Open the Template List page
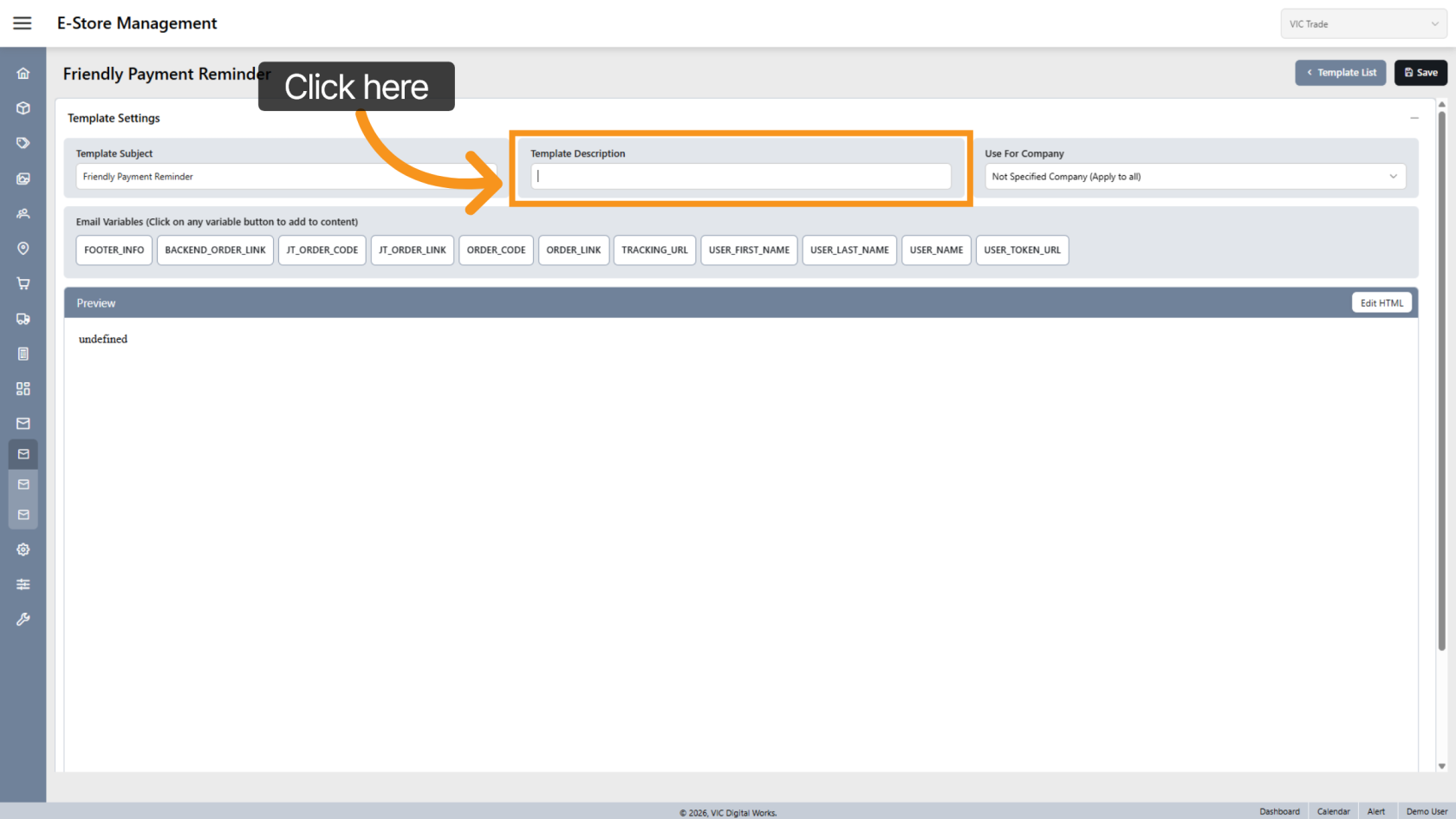 (x=1341, y=72)
